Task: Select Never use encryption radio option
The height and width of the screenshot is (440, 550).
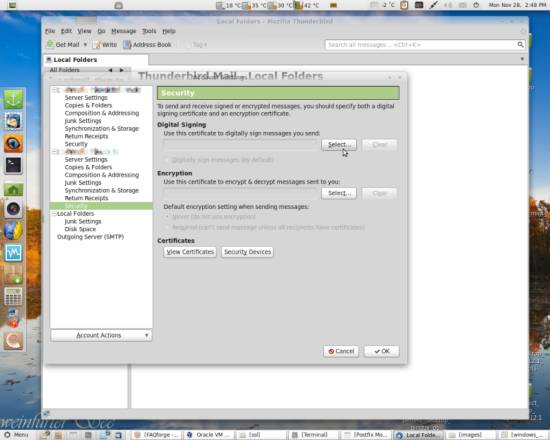Action: 167,217
